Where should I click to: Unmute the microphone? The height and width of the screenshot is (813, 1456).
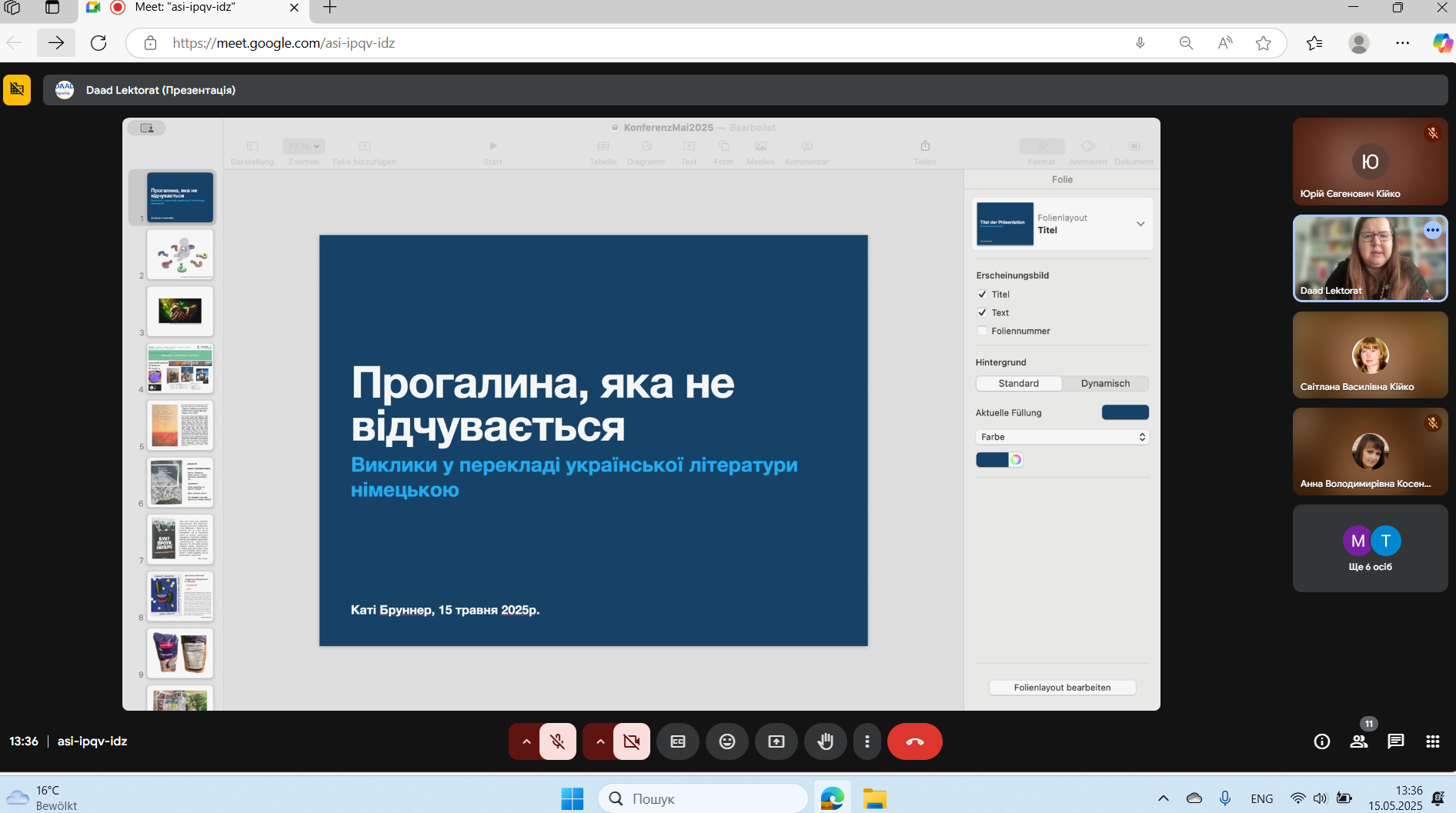pyautogui.click(x=558, y=741)
